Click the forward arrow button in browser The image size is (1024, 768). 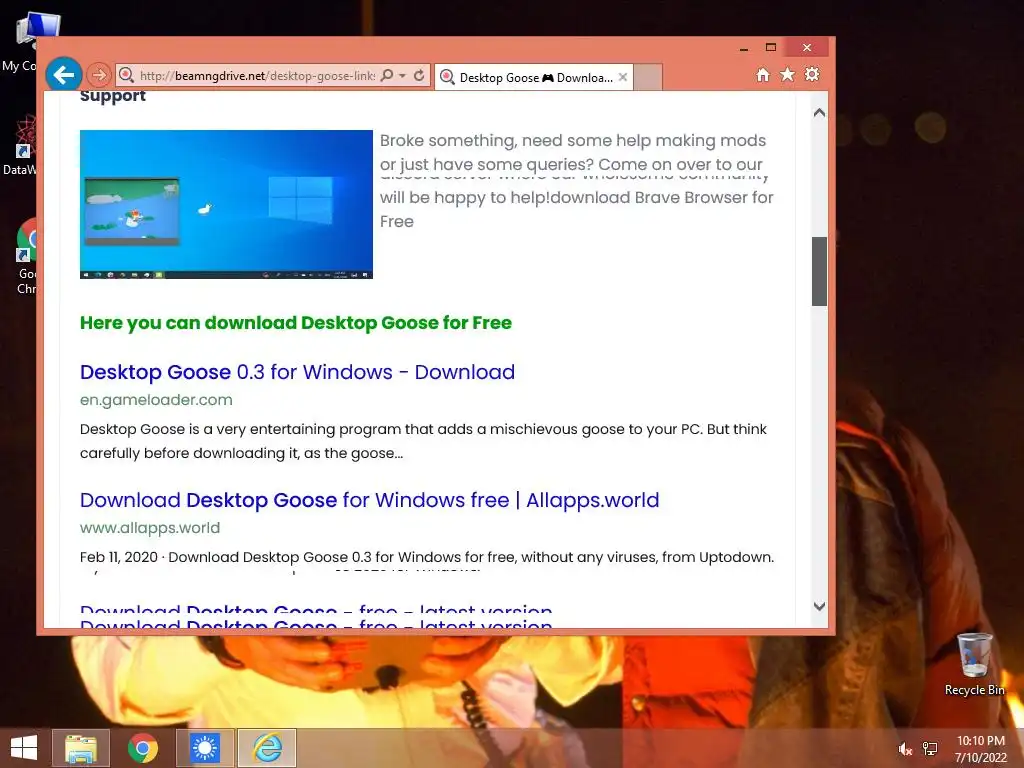pyautogui.click(x=99, y=75)
